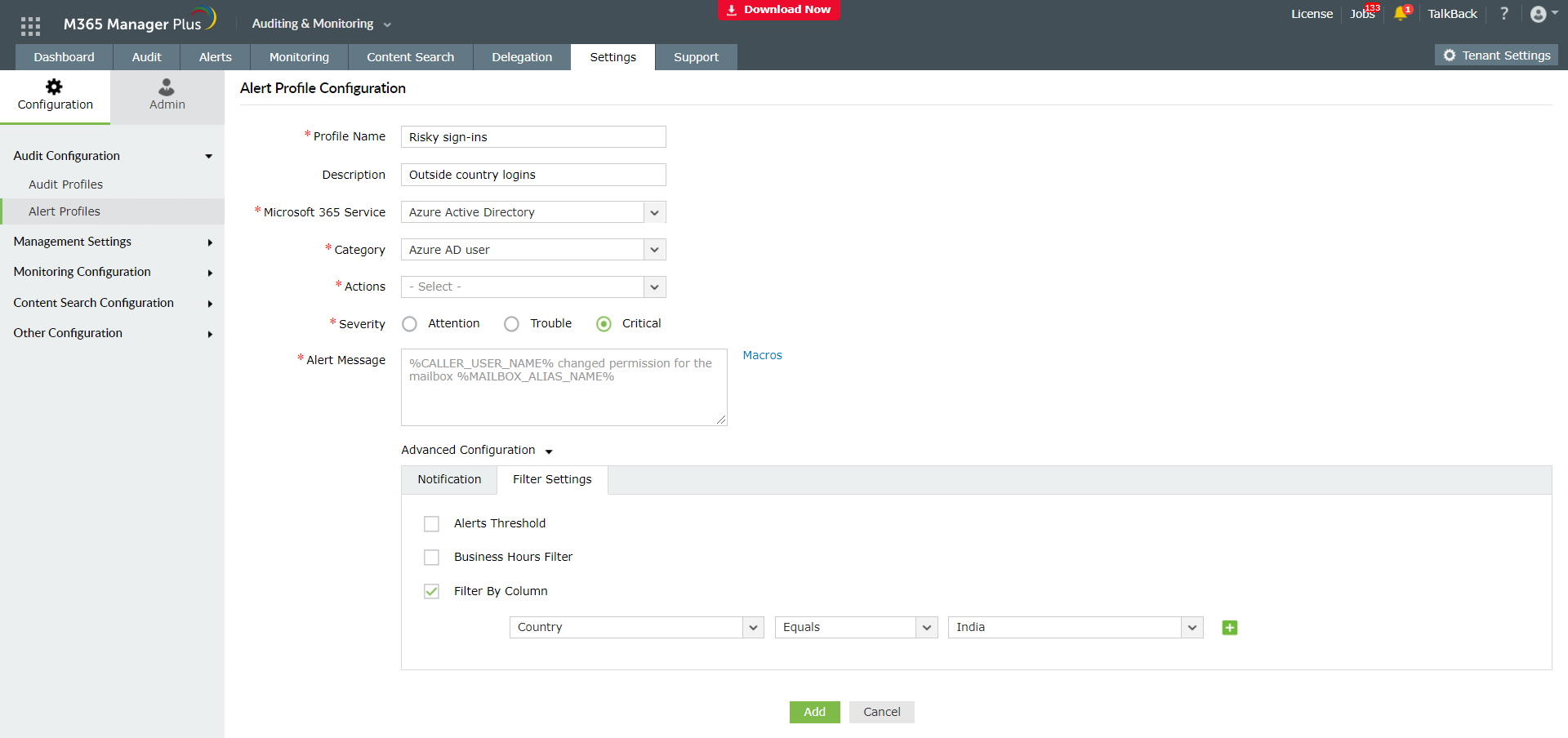Viewport: 1568px width, 738px height.
Task: Add another filter column with green plus
Action: pos(1229,627)
